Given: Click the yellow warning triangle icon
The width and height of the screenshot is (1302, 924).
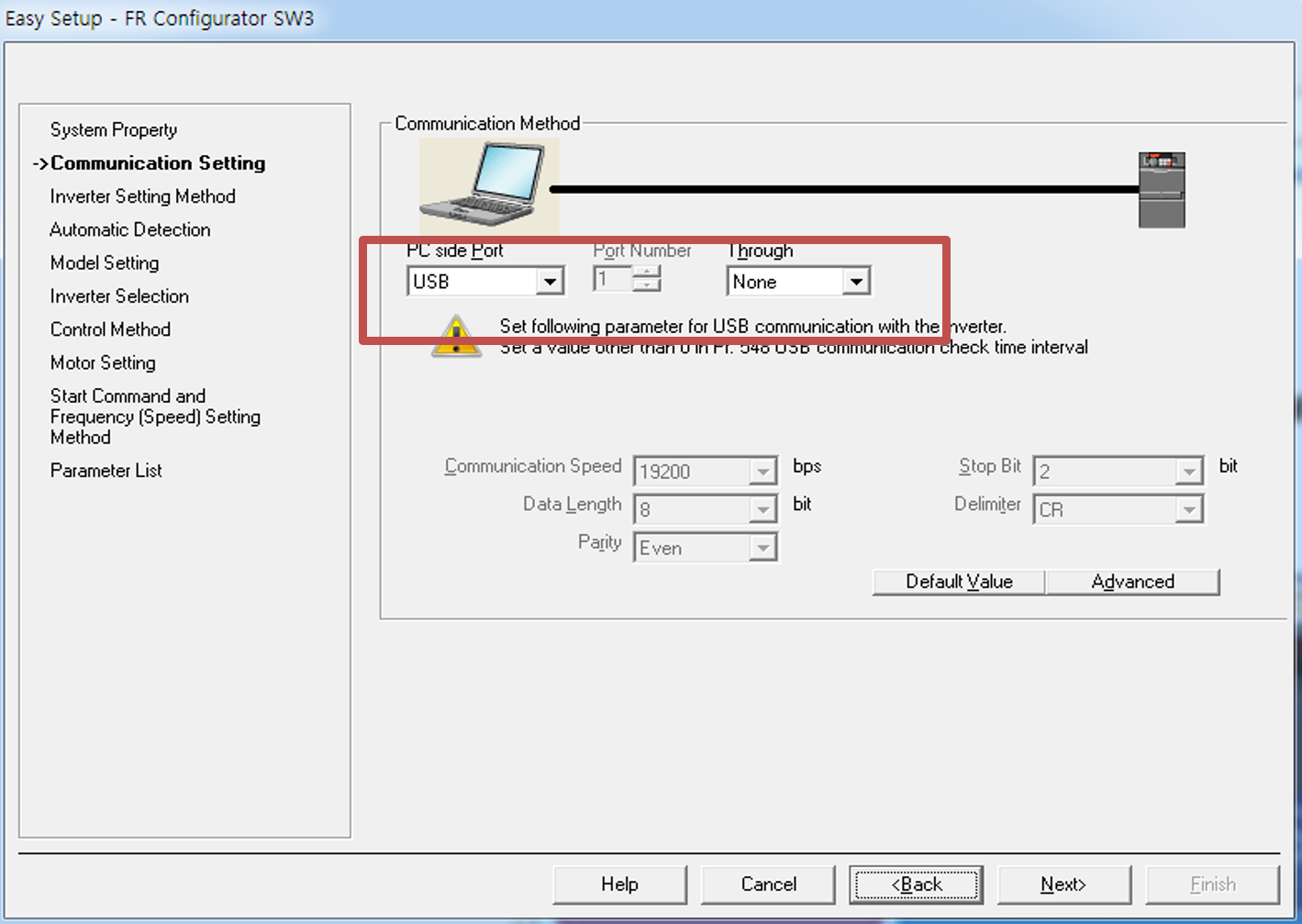Looking at the screenshot, I should click(x=456, y=336).
